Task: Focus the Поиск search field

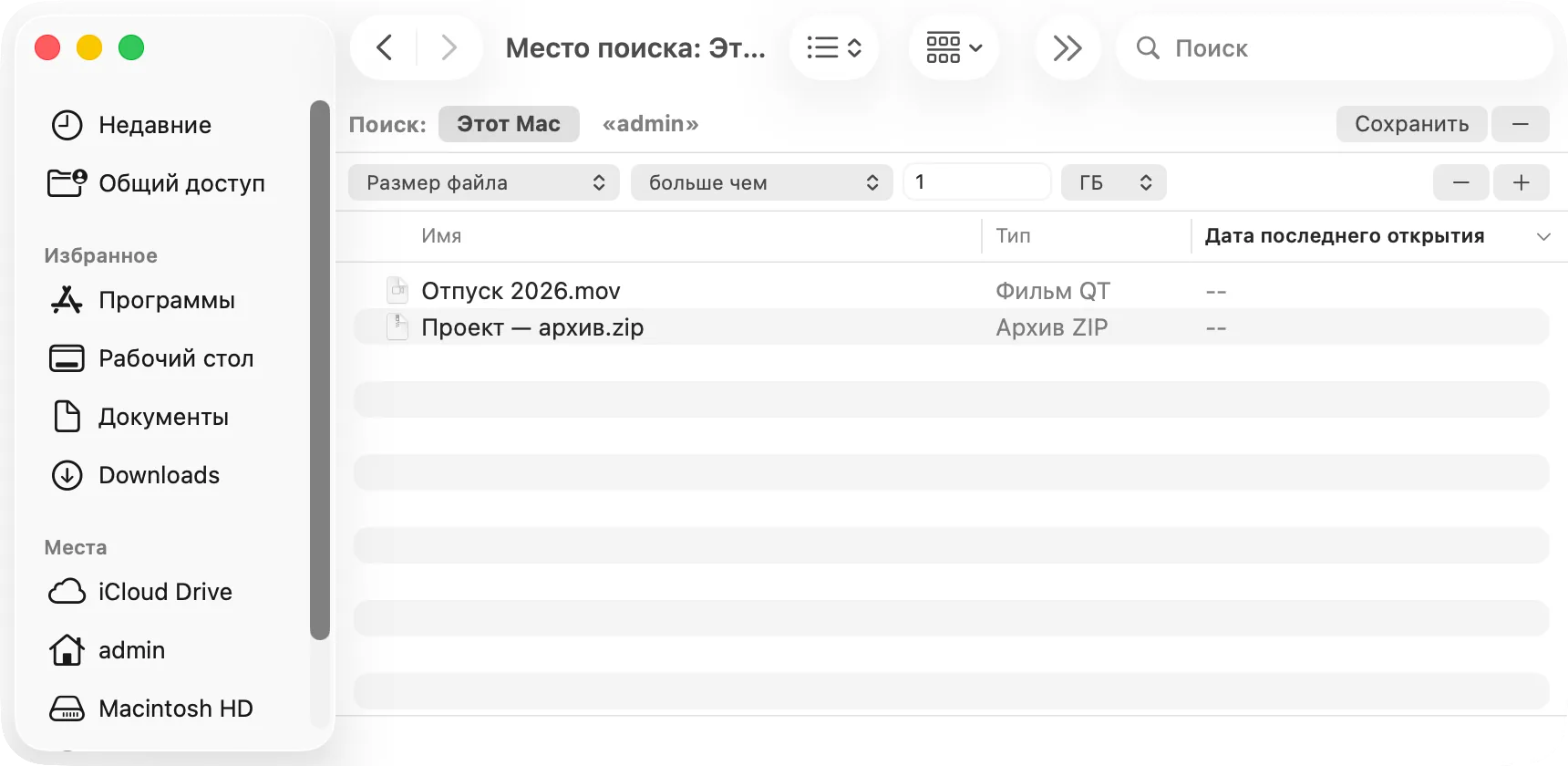Action: coord(1334,47)
